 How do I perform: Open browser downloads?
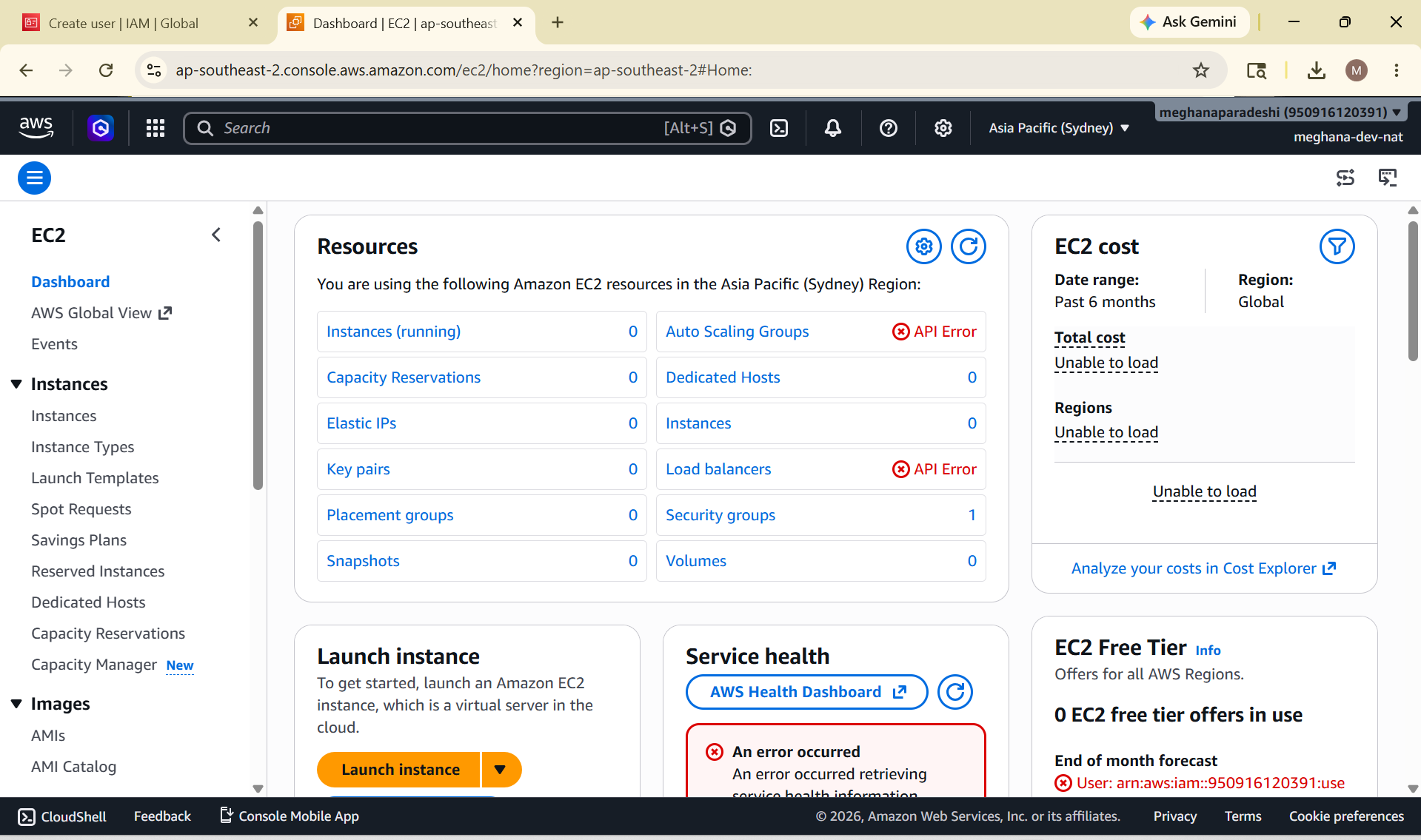pos(1317,70)
